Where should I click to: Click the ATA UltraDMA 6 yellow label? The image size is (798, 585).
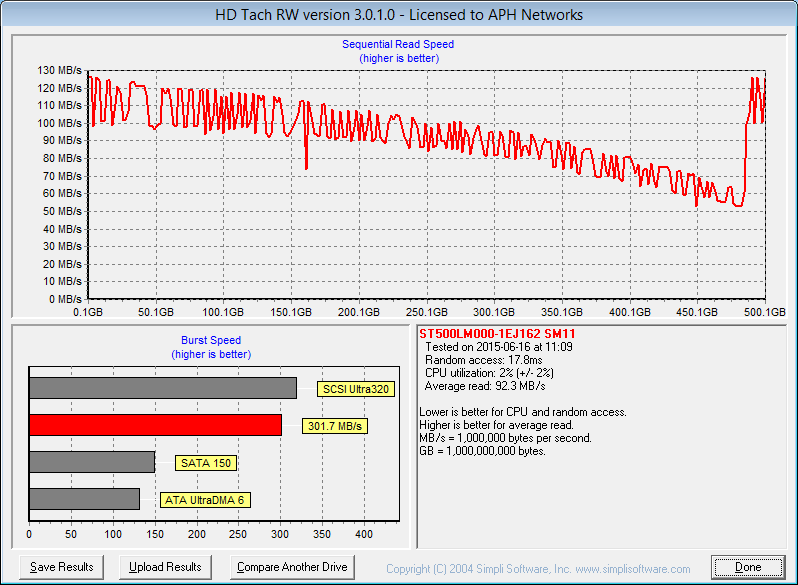pos(205,499)
